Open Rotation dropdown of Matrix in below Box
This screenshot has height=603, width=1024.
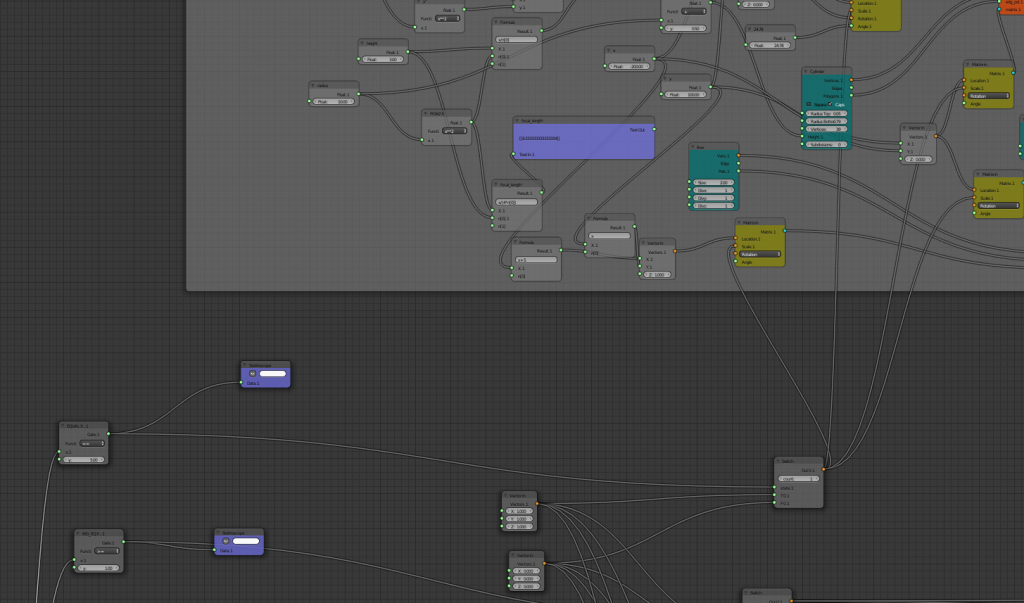click(x=760, y=254)
